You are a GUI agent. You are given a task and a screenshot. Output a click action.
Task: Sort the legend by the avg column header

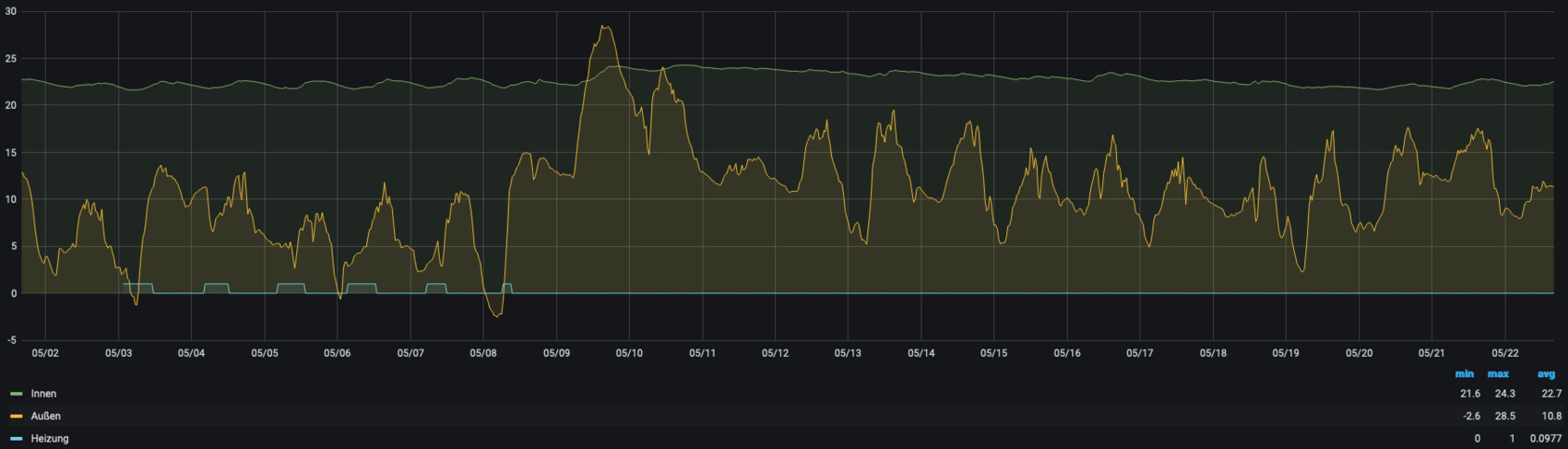tap(1546, 374)
